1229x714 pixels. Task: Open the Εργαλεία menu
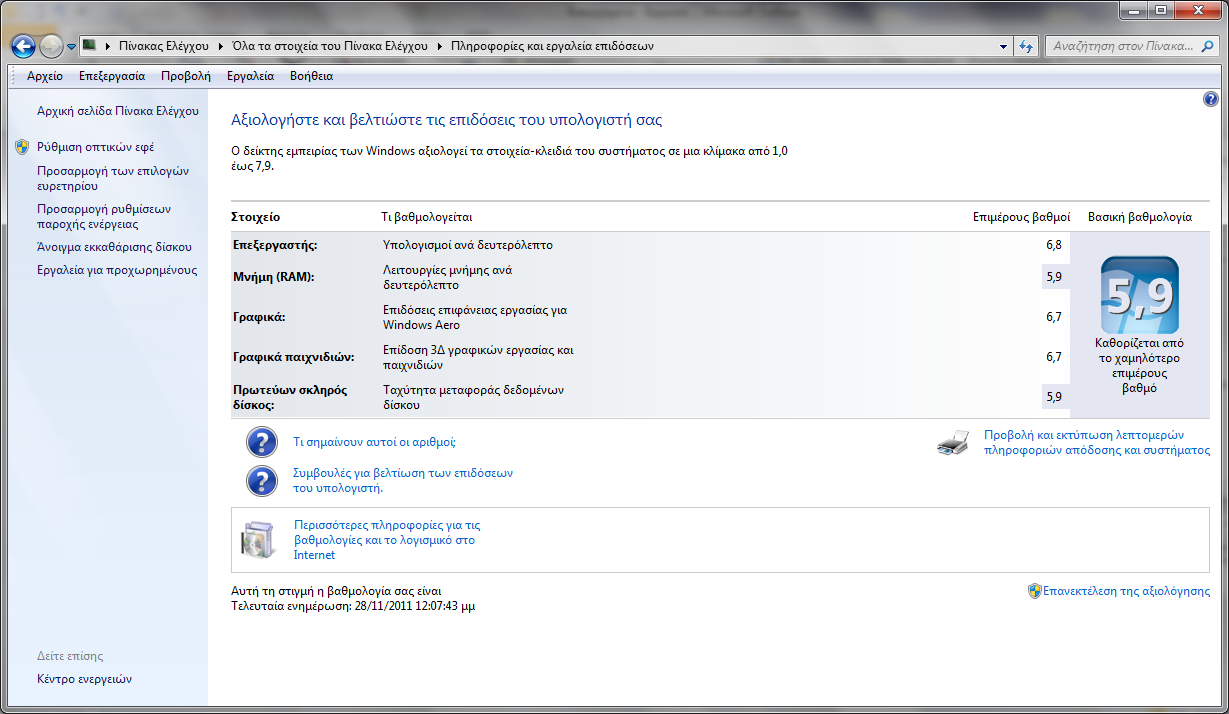(250, 76)
